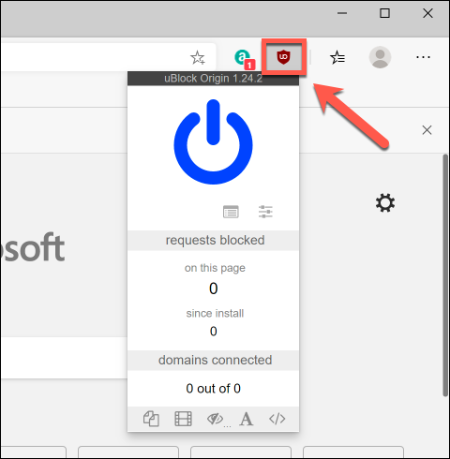This screenshot has width=450, height=459.
Task: Toggle pop-up blocking for this site
Action: click(x=151, y=419)
